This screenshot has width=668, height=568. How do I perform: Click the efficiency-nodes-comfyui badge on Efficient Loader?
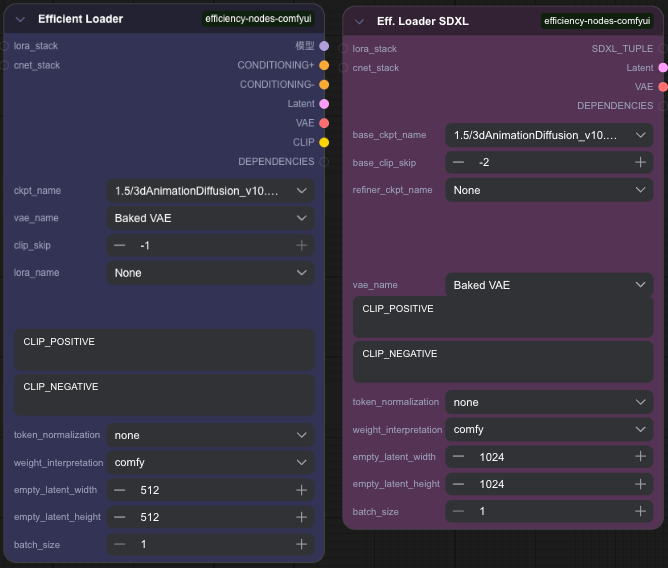[x=259, y=19]
